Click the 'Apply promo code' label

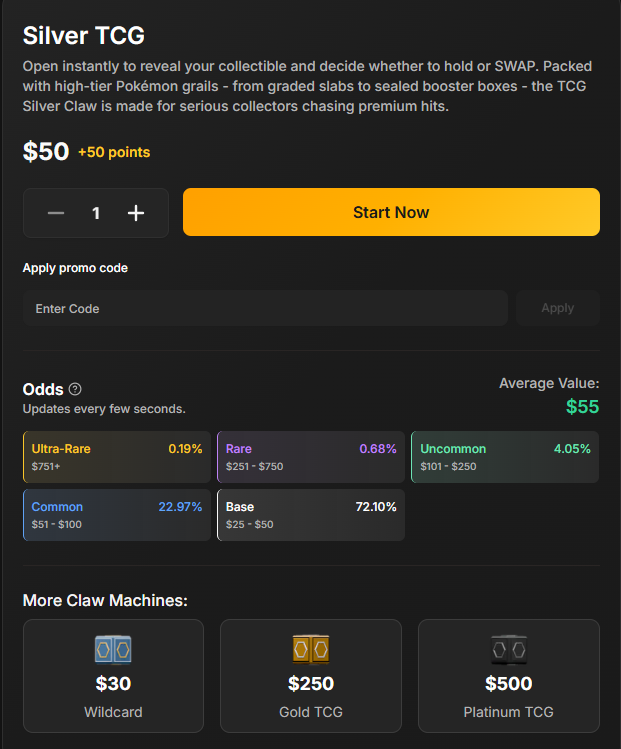(x=75, y=268)
